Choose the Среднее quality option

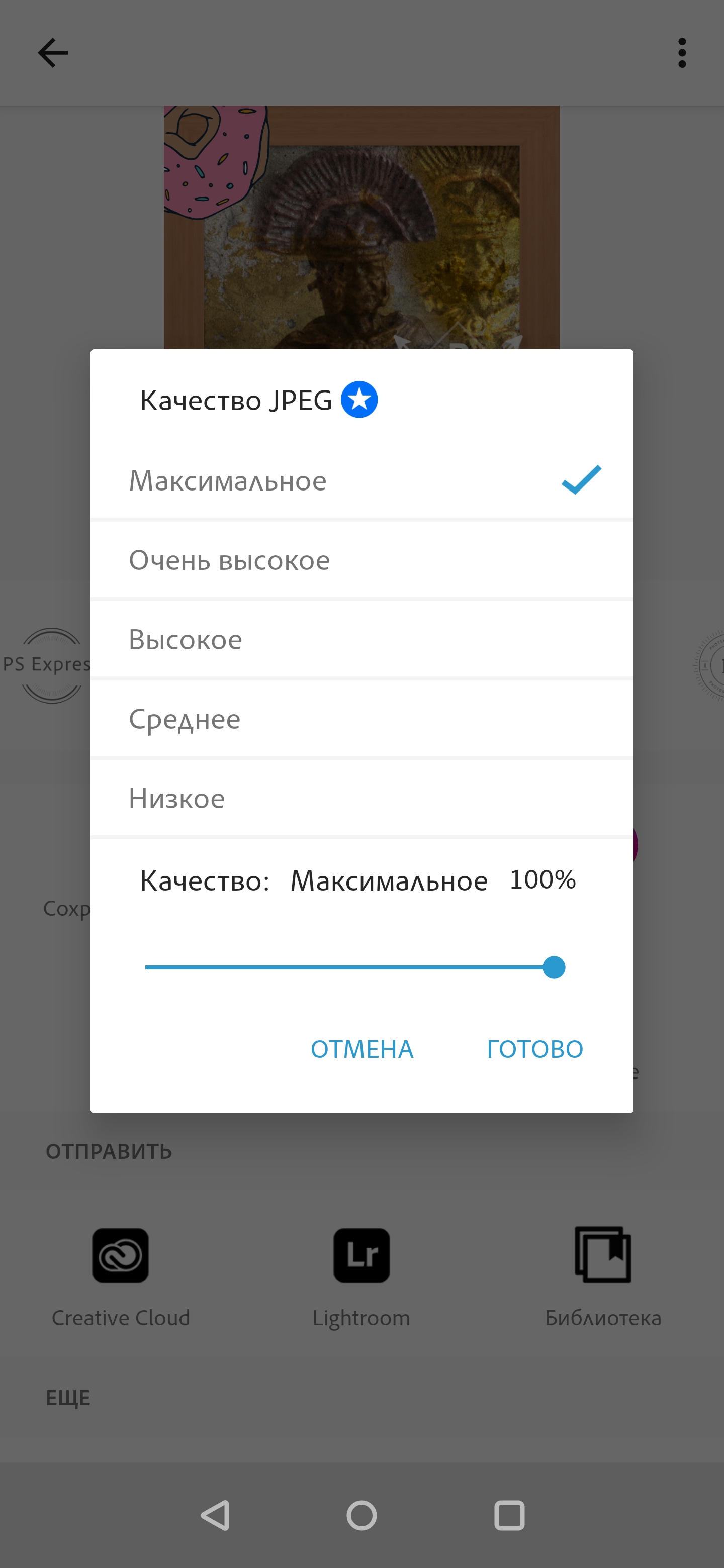185,720
